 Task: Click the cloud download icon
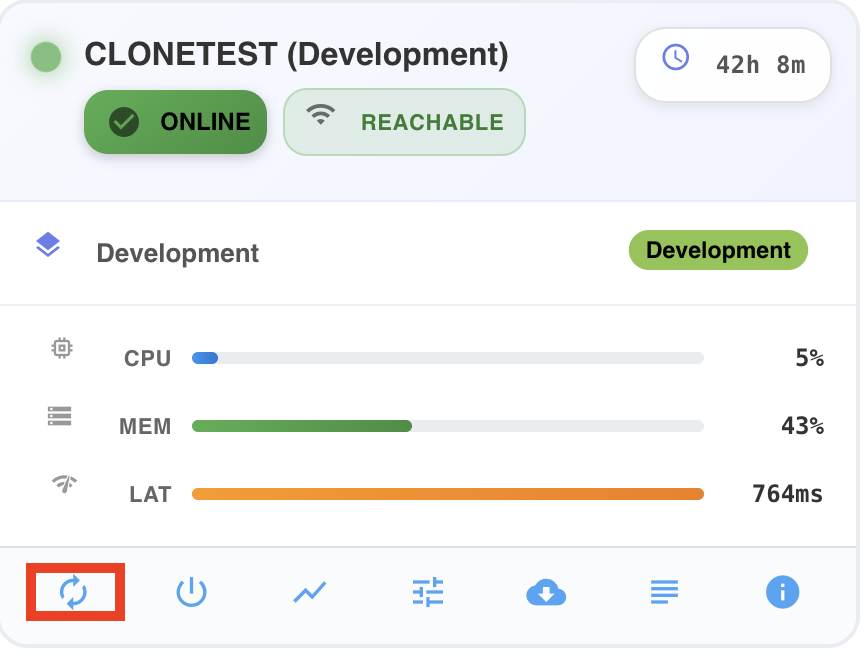pyautogui.click(x=546, y=592)
